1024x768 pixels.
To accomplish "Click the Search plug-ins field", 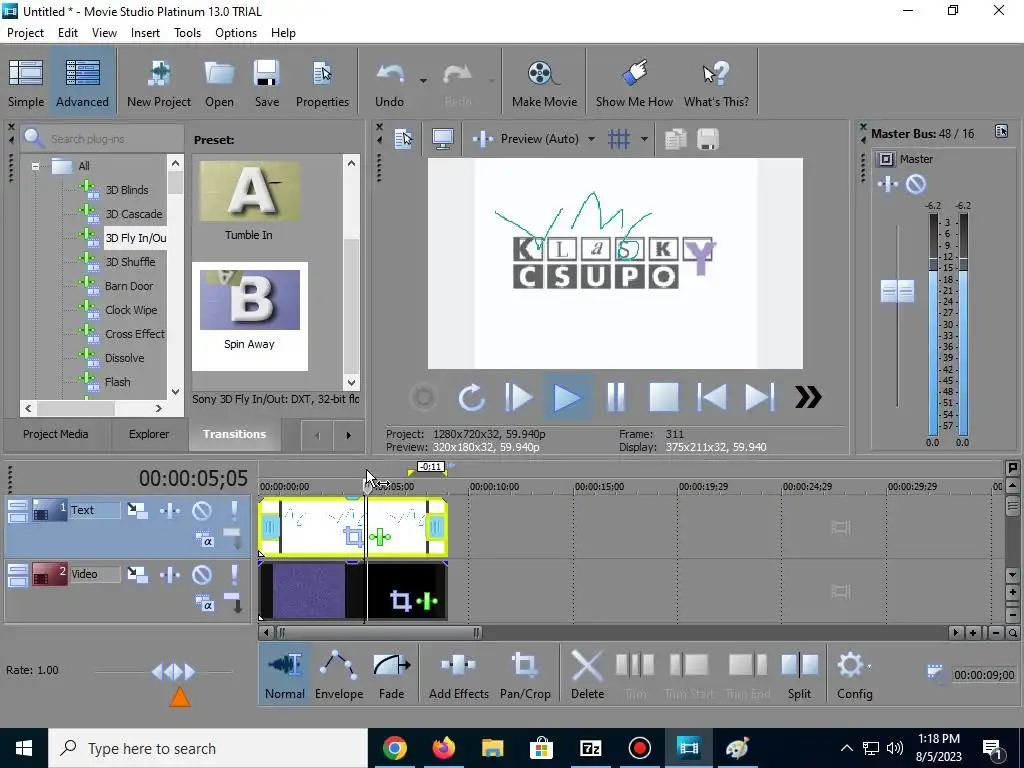I will (103, 138).
